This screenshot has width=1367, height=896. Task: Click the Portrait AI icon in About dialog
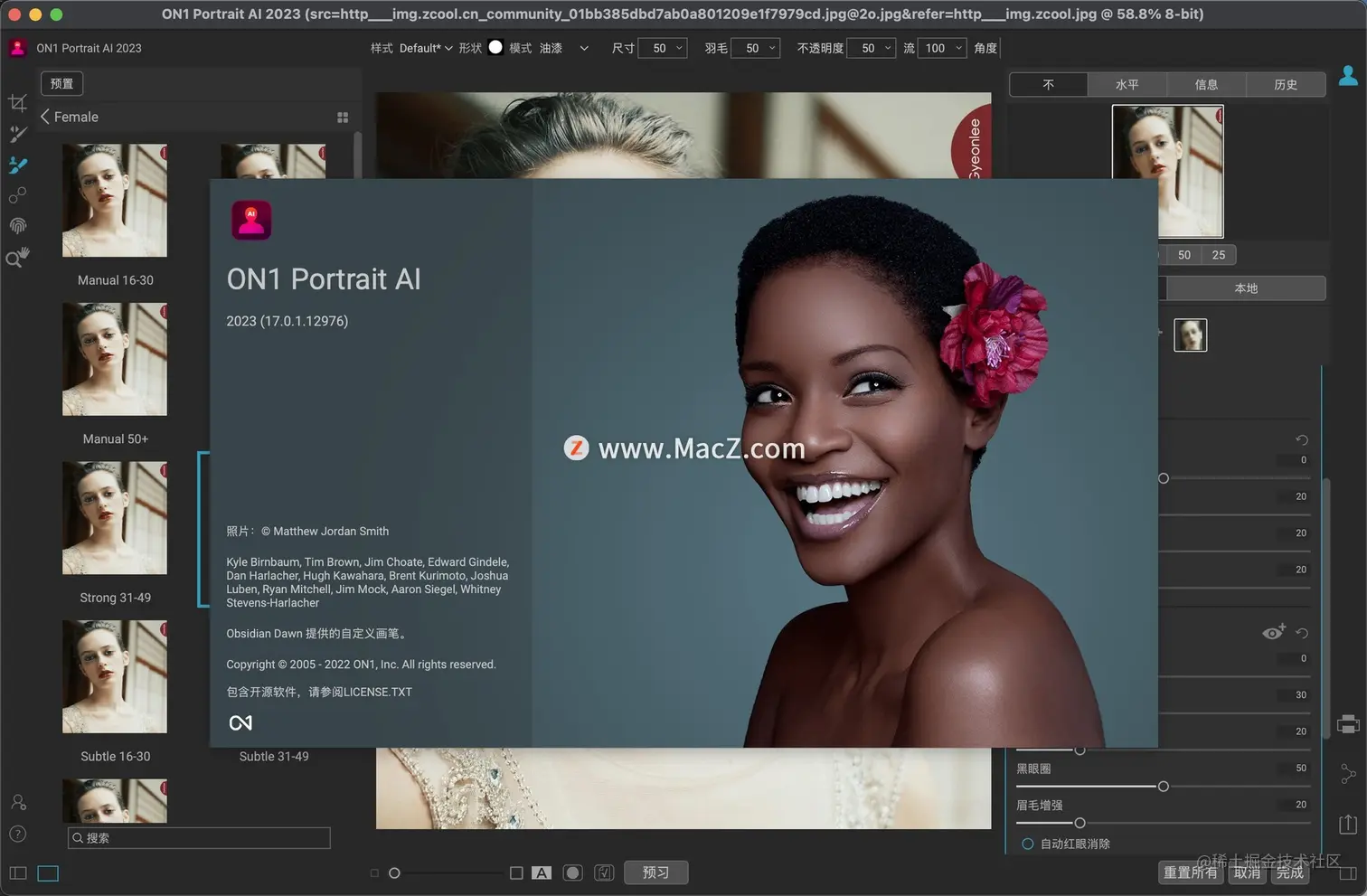tap(251, 220)
